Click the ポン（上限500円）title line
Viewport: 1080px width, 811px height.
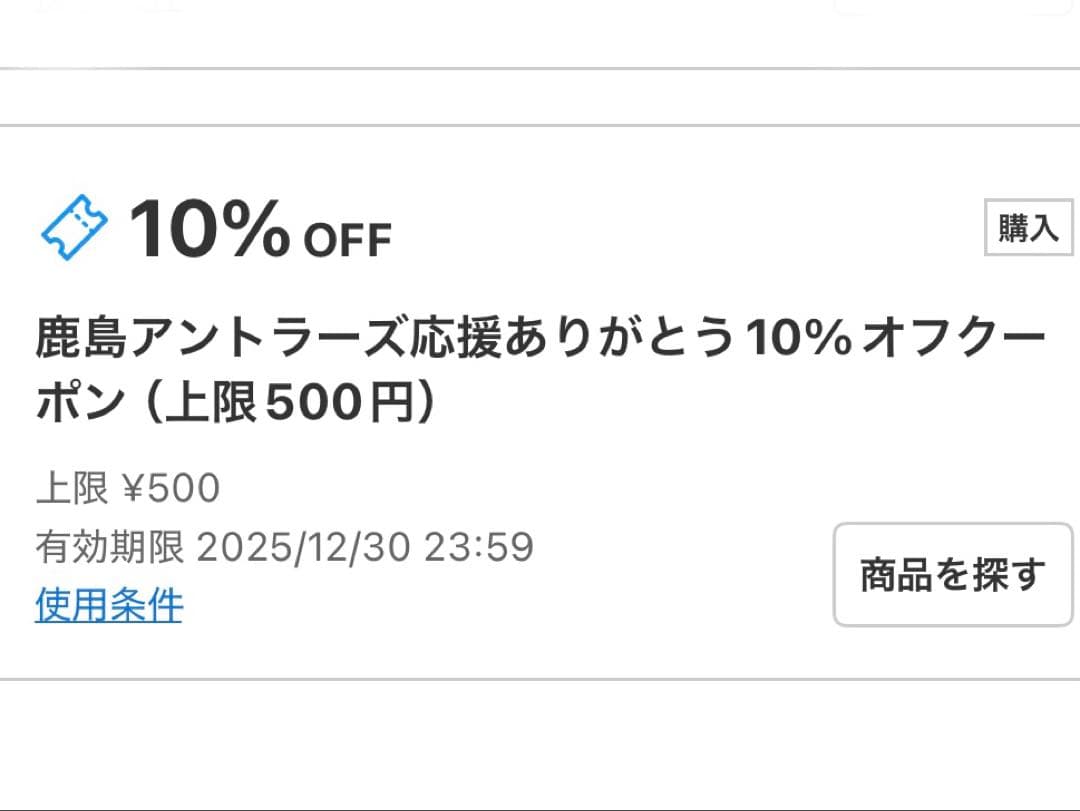tap(237, 403)
